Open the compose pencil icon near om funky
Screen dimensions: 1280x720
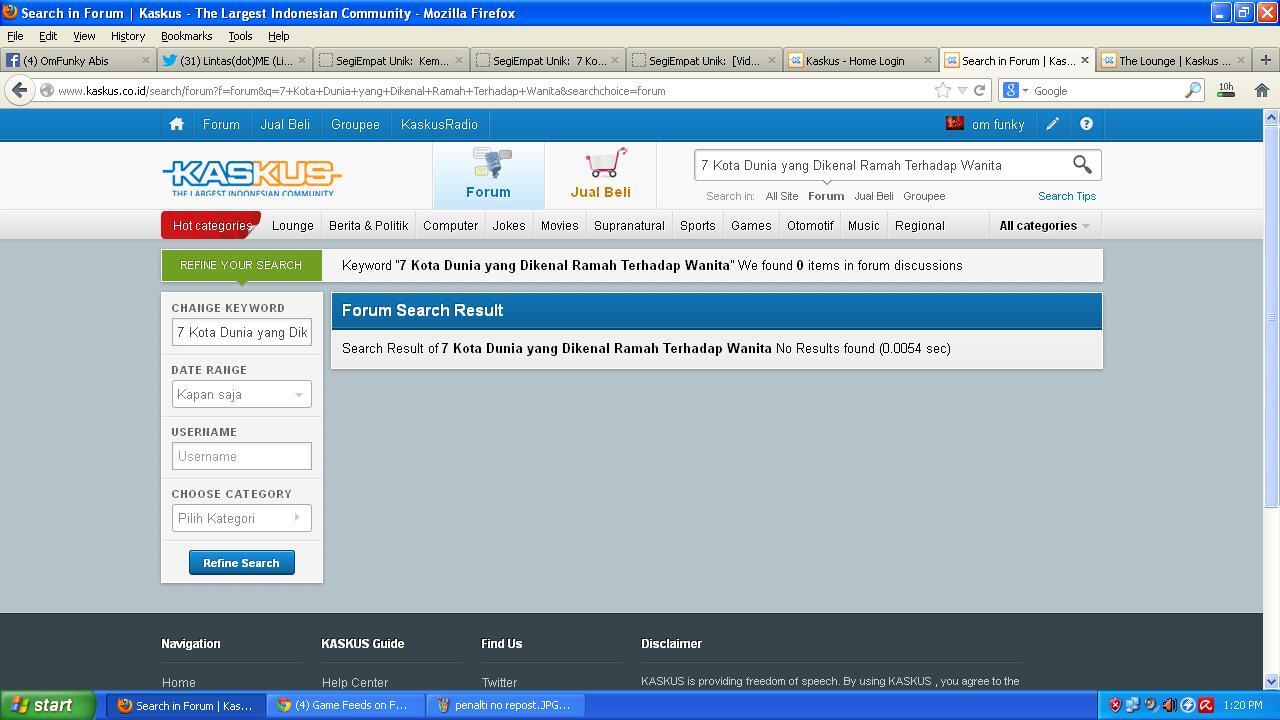(1052, 124)
